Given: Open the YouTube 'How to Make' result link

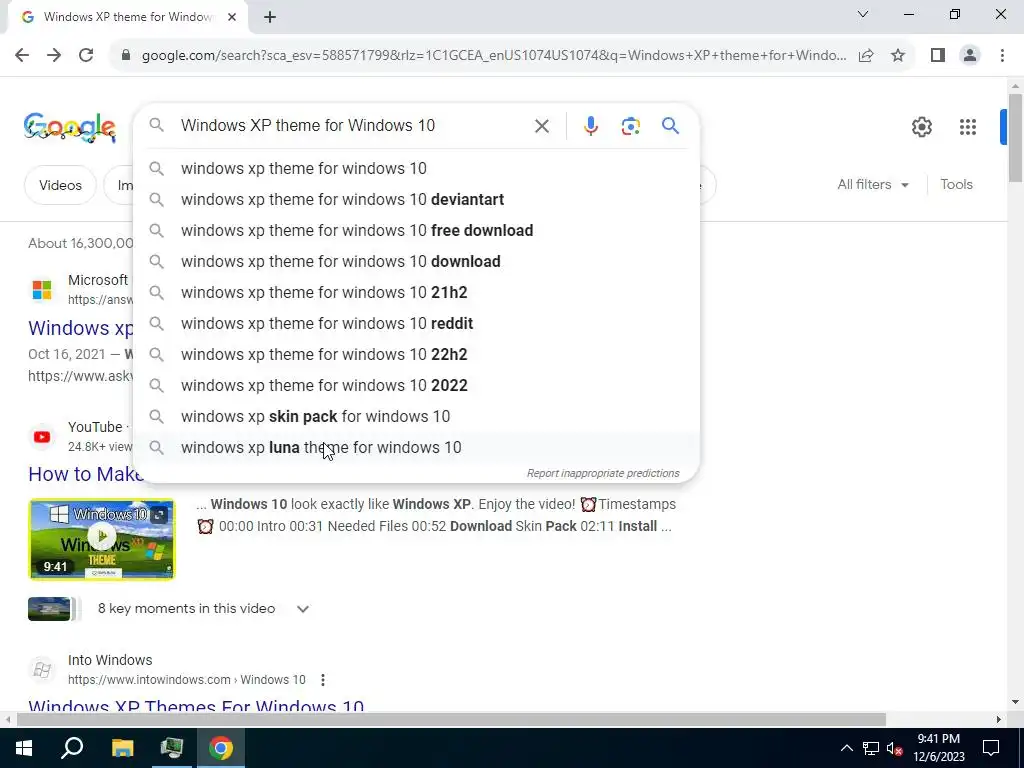Looking at the screenshot, I should [x=85, y=474].
